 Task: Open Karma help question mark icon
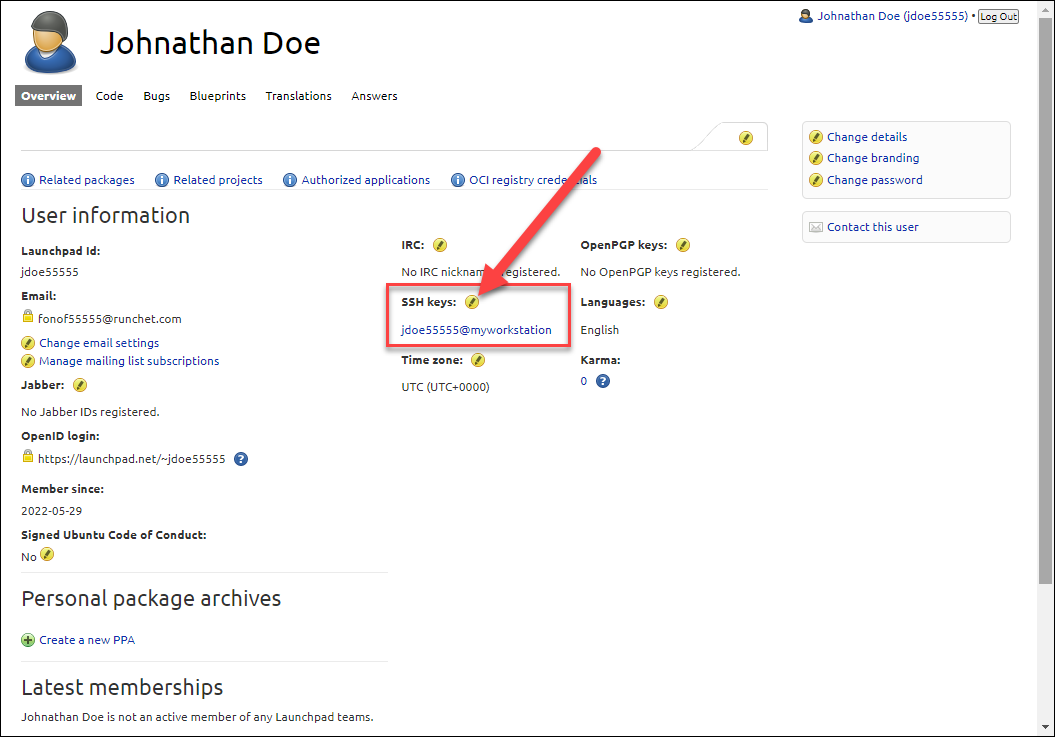(603, 381)
